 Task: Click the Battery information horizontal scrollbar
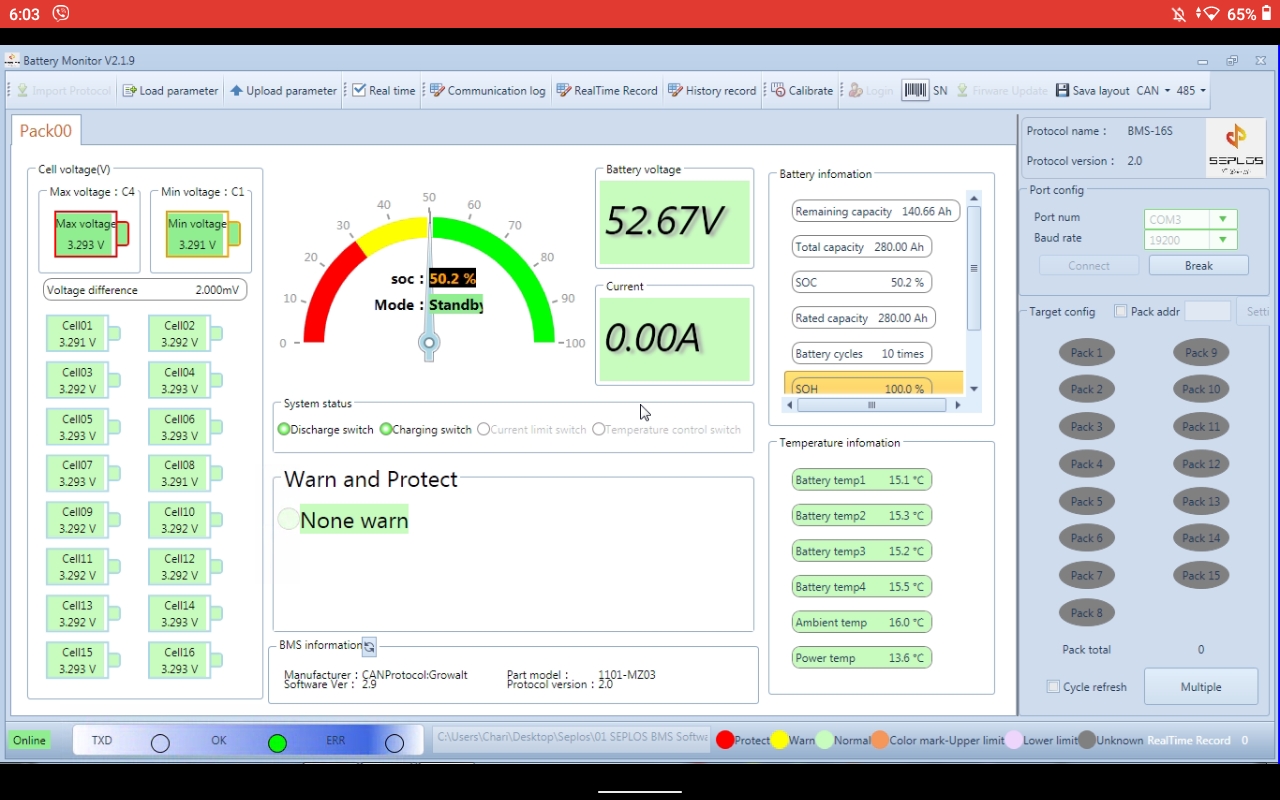[x=871, y=405]
